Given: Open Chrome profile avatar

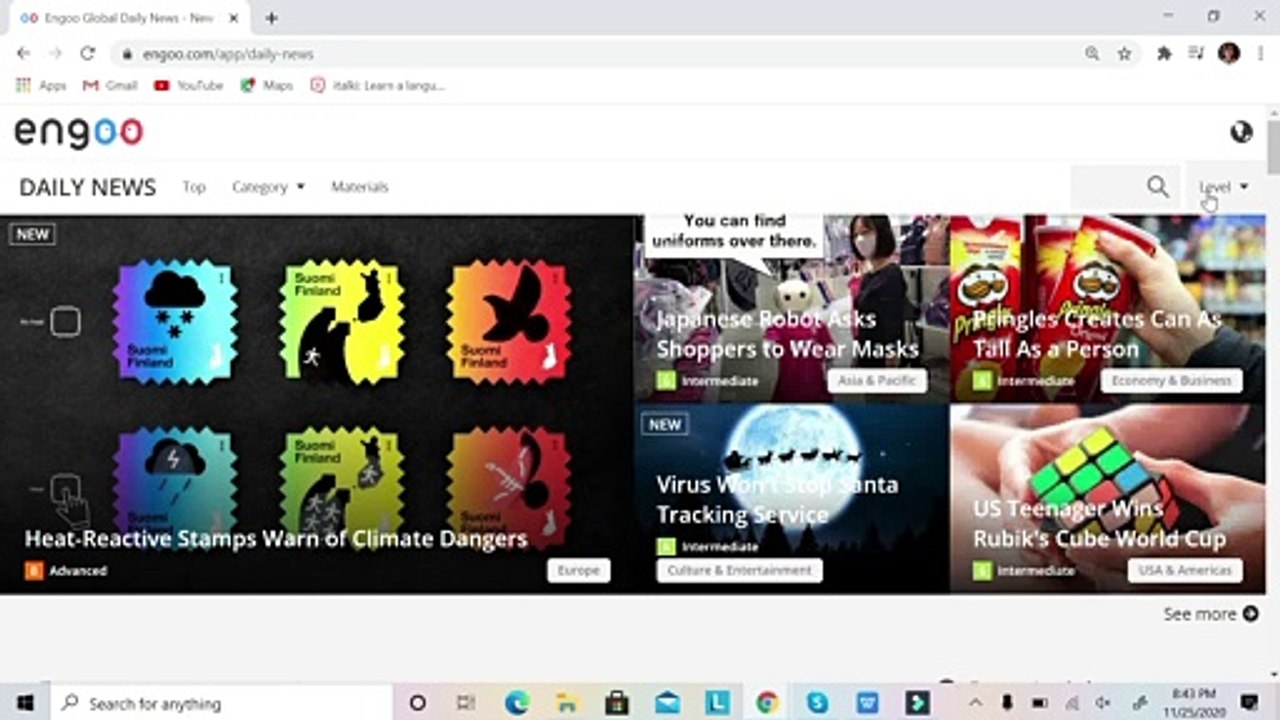Looking at the screenshot, I should (1229, 54).
